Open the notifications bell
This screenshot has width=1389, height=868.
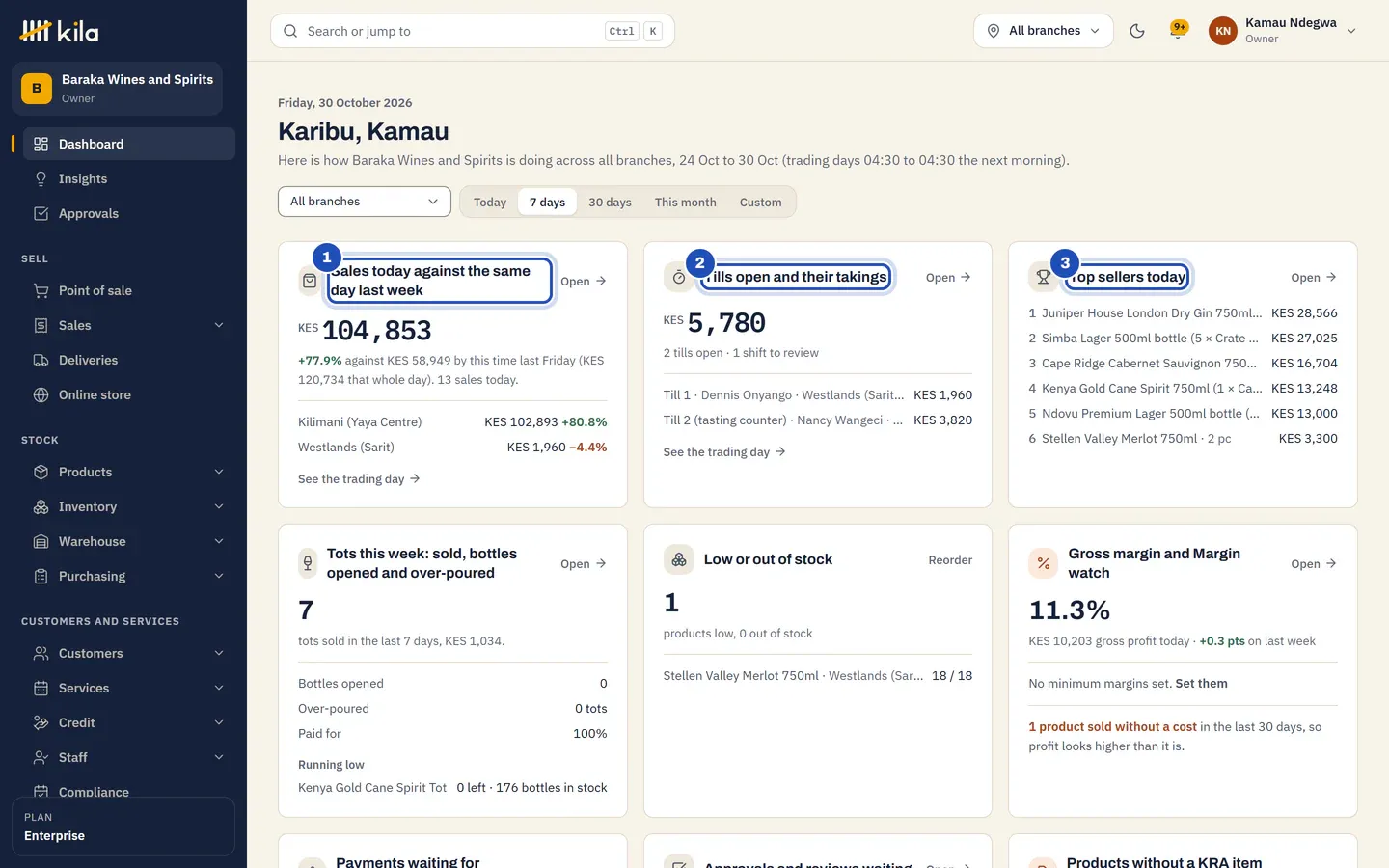click(x=1178, y=30)
